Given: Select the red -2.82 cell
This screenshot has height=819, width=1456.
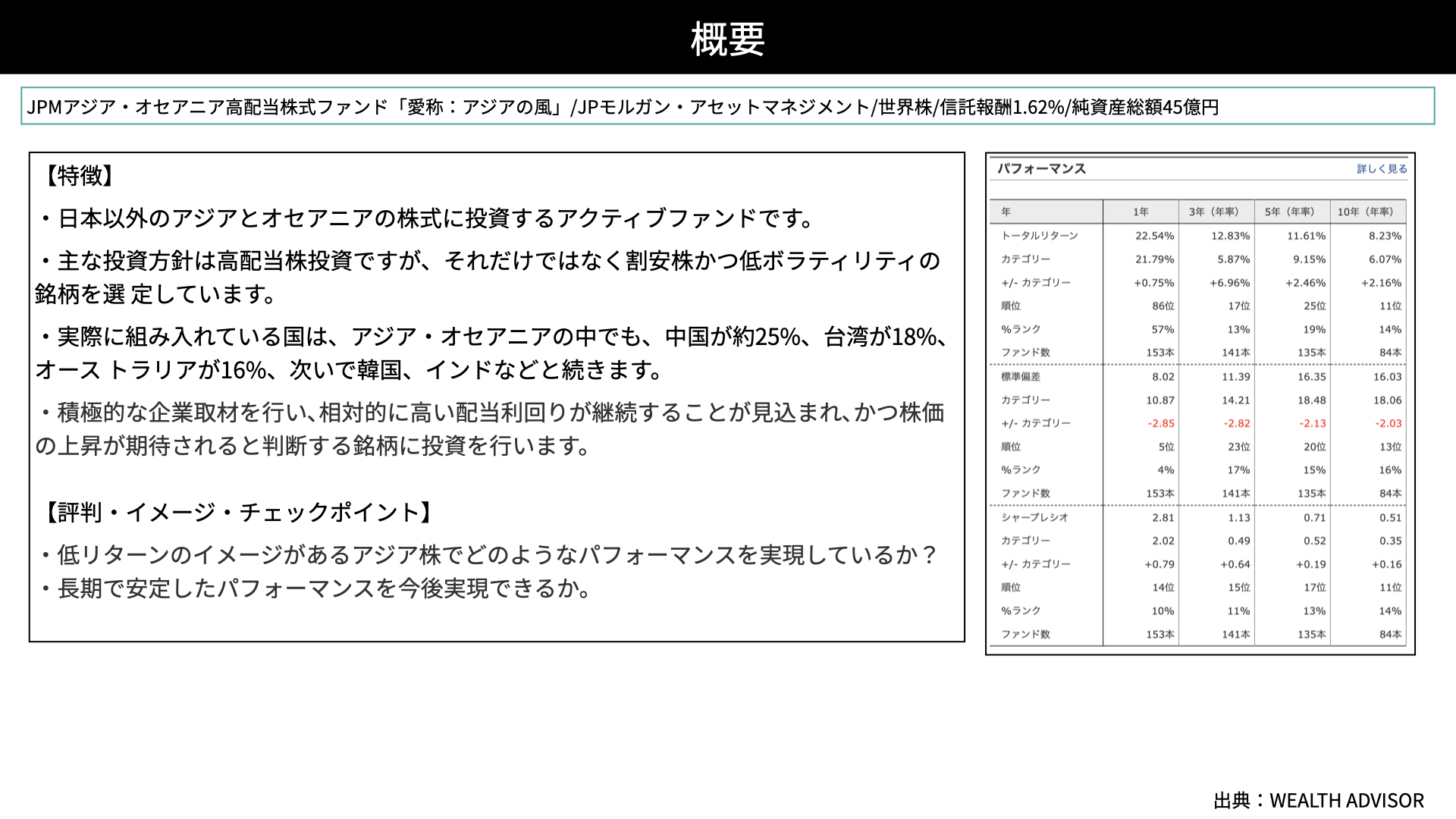Looking at the screenshot, I should point(1237,424).
